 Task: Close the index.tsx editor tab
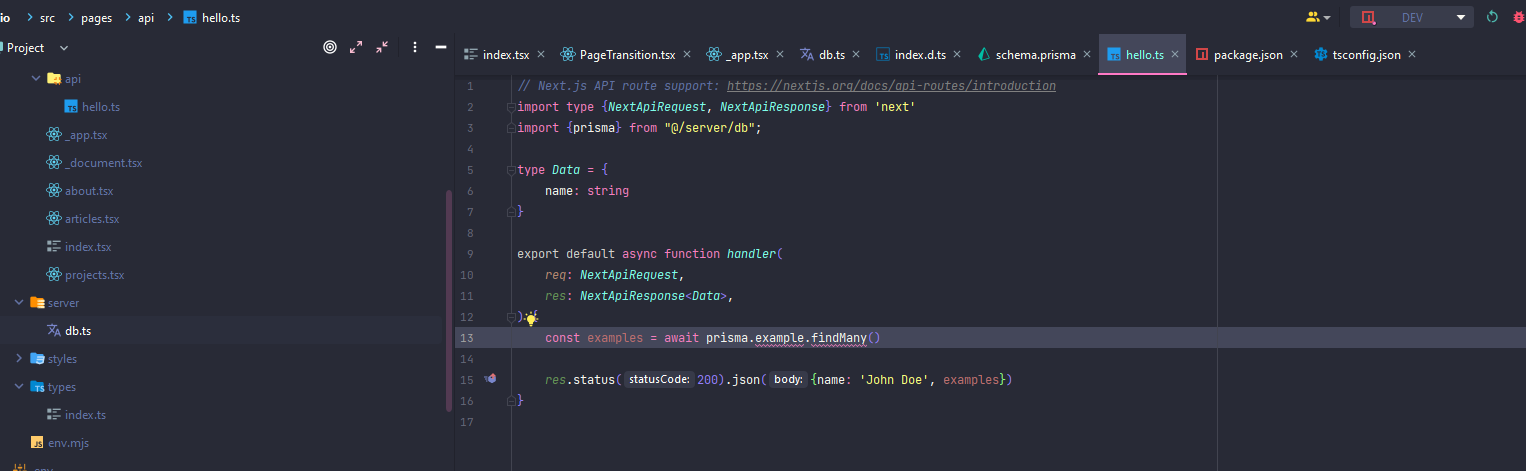541,55
